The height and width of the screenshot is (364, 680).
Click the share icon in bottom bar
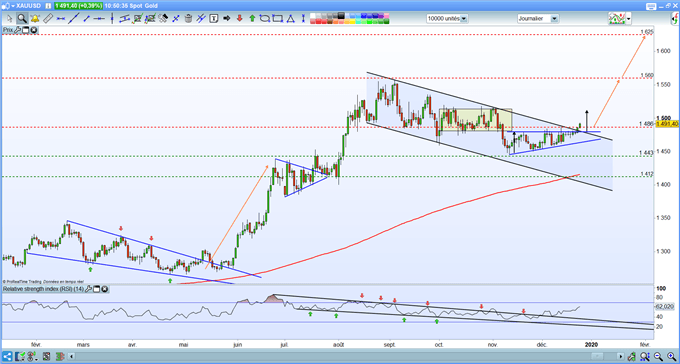coord(7,357)
